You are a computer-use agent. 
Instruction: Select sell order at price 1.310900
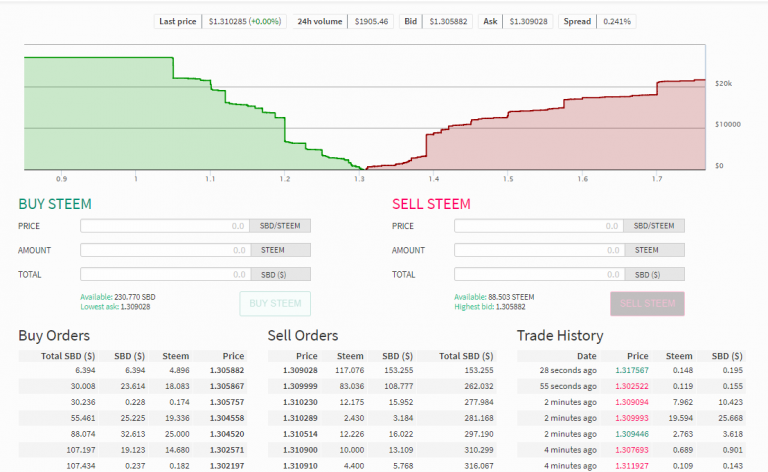(382, 449)
